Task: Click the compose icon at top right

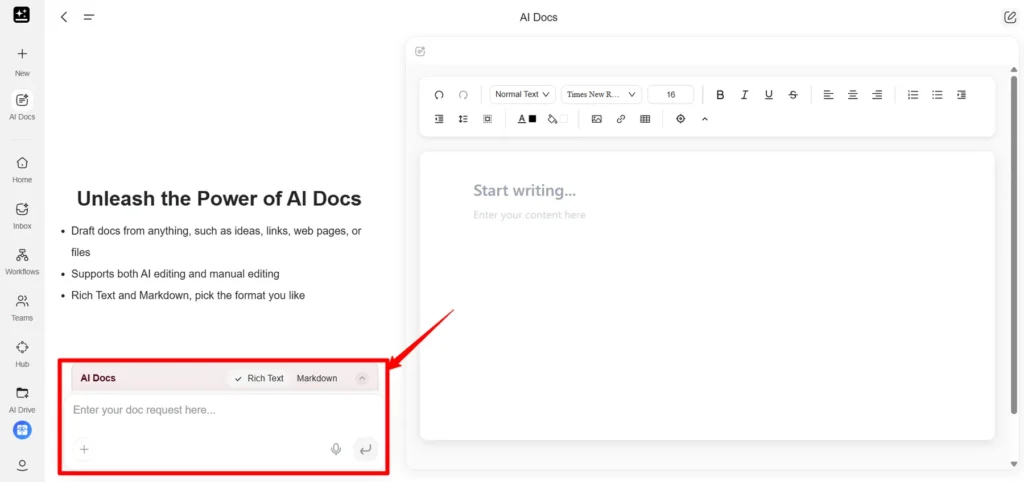Action: [x=1010, y=17]
